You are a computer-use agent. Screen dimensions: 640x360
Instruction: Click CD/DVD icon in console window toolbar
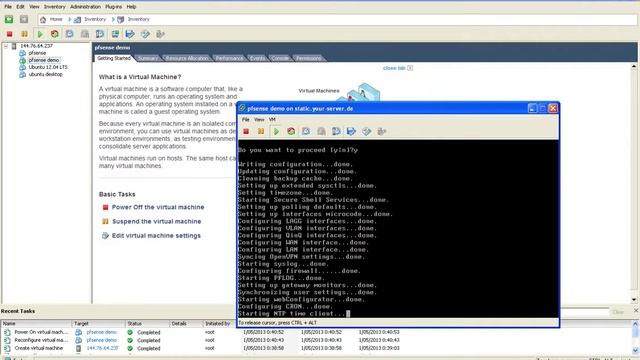click(367, 131)
